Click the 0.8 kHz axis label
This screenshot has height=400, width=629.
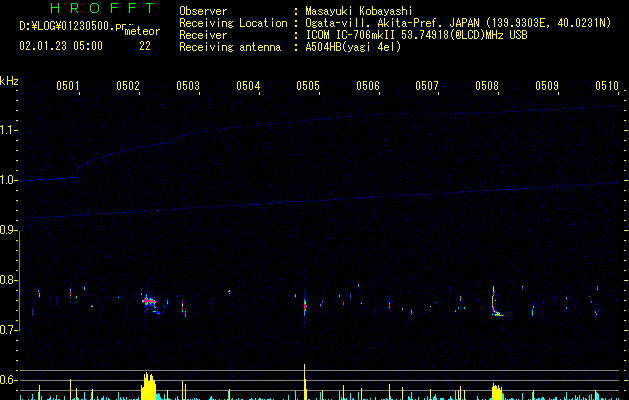(8, 280)
